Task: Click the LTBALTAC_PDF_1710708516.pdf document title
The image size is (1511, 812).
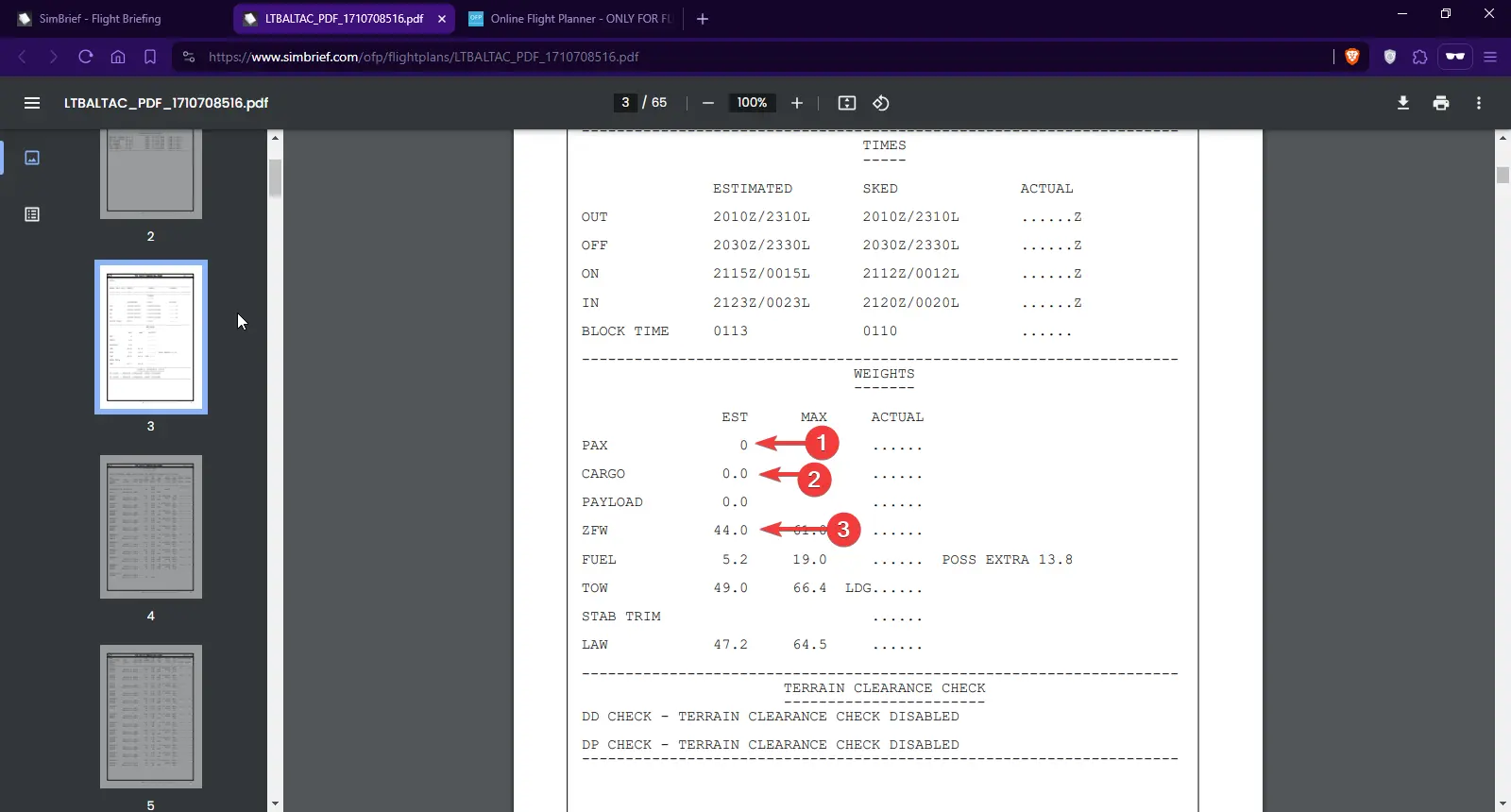Action: coord(166,103)
